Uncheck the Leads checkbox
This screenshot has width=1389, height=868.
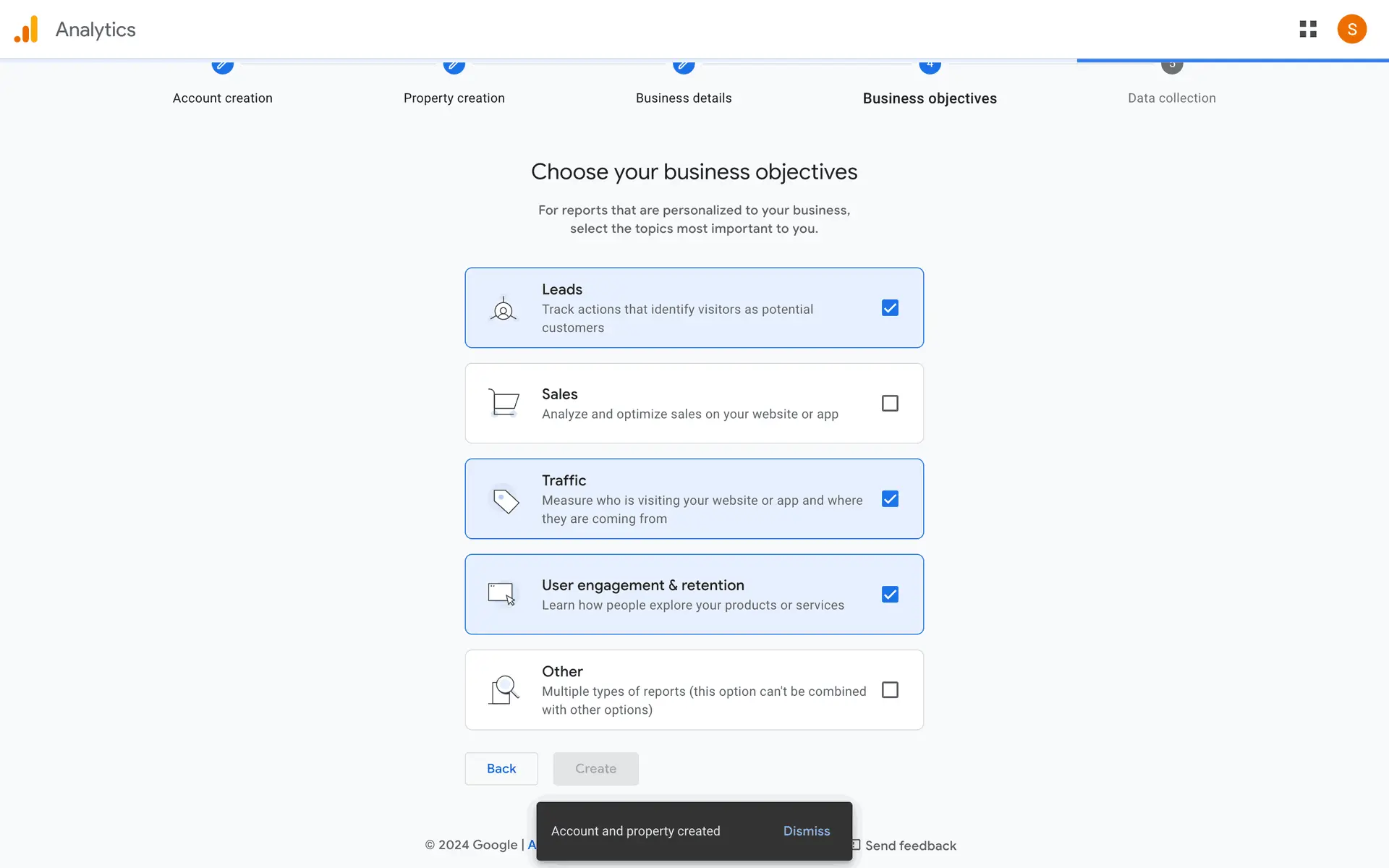click(890, 308)
